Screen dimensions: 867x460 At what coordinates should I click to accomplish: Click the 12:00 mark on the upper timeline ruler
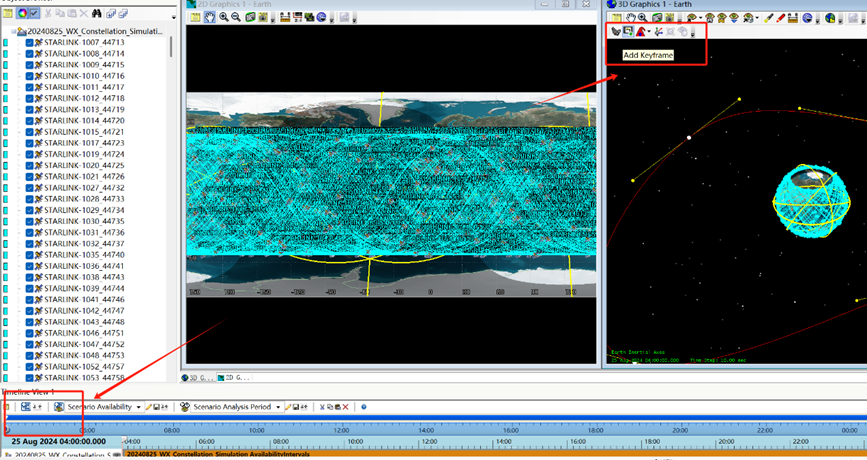tap(341, 430)
